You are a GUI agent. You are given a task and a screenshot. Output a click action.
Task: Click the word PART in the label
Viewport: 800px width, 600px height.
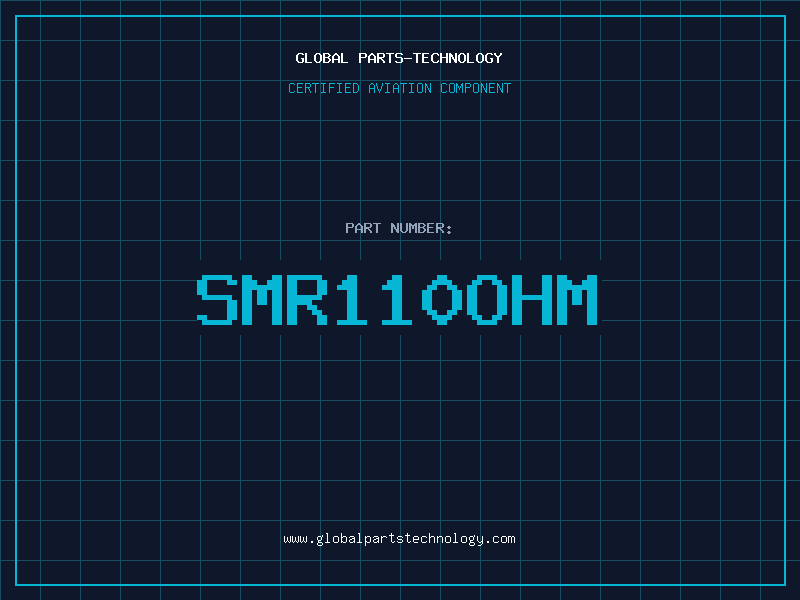[363, 228]
